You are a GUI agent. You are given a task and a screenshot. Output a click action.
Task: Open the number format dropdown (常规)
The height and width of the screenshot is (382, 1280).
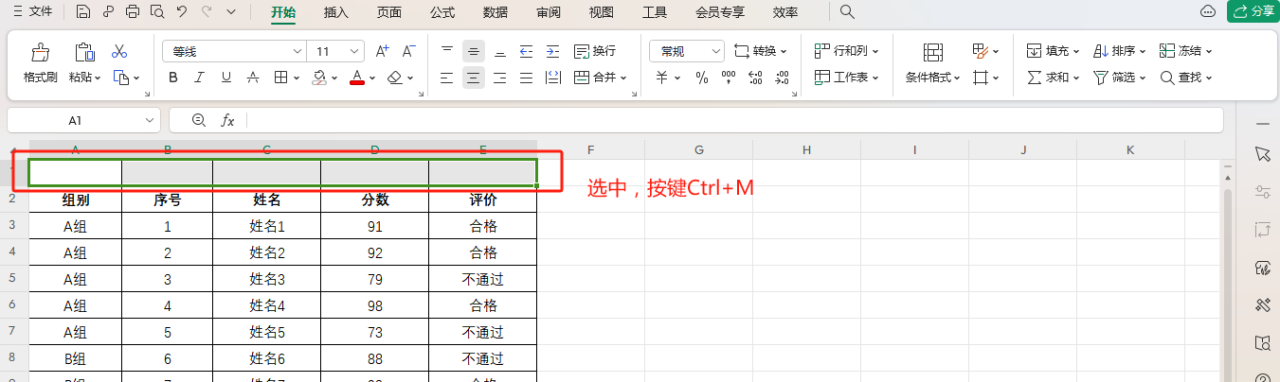pos(716,51)
